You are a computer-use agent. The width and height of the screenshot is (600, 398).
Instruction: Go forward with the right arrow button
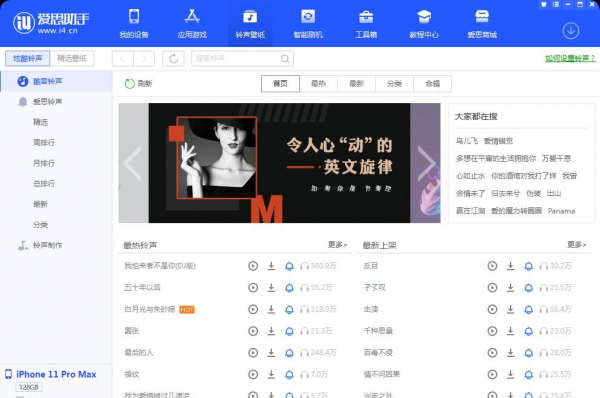coord(144,59)
